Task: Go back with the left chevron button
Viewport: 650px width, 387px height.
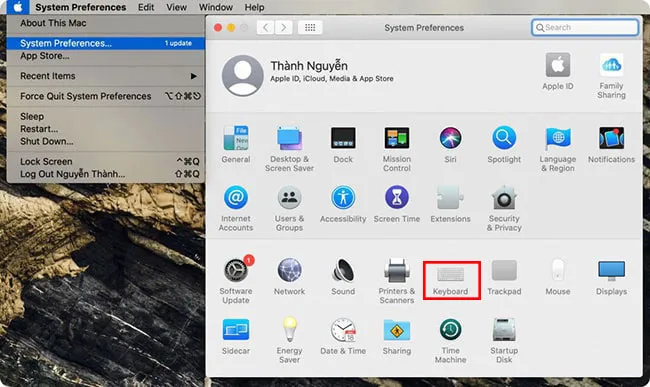Action: [265, 27]
